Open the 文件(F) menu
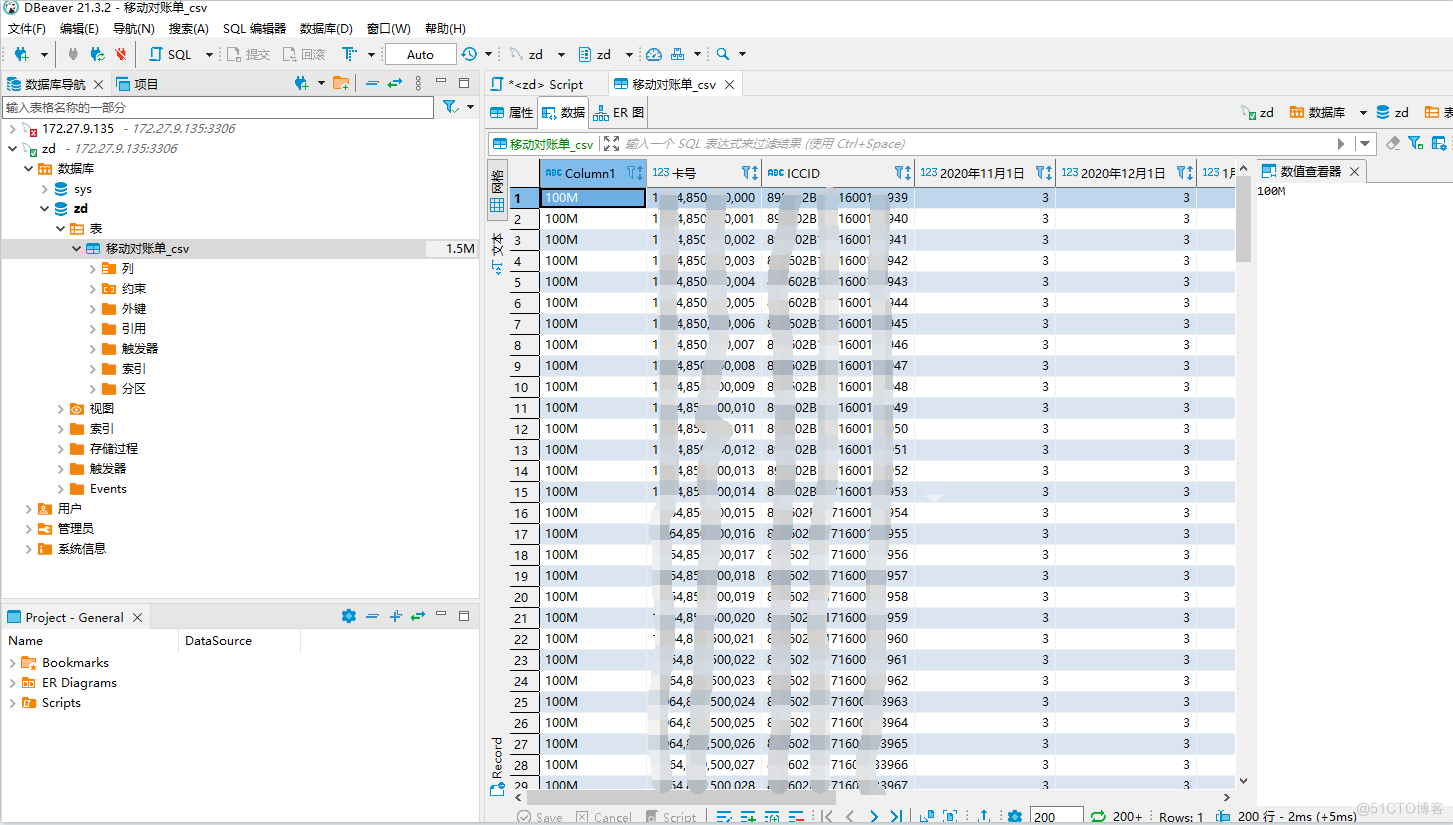The width and height of the screenshot is (1453, 825). (27, 29)
